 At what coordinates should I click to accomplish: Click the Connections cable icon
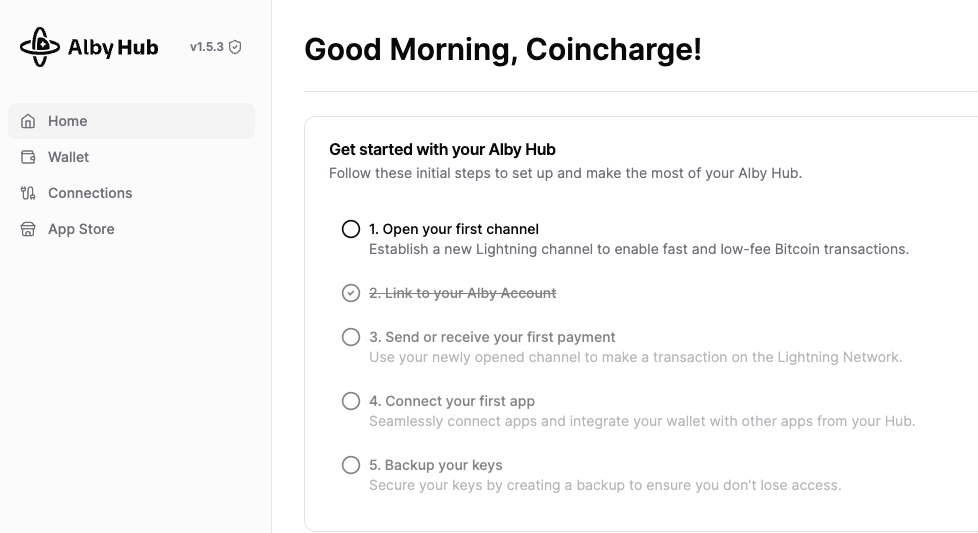pos(28,193)
